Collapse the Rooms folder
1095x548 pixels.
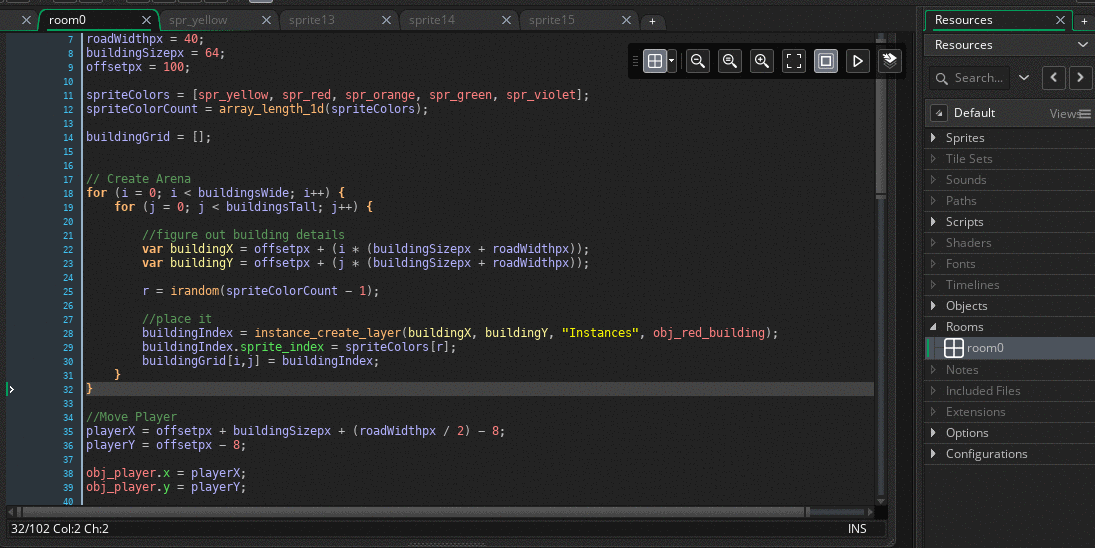pyautogui.click(x=934, y=326)
